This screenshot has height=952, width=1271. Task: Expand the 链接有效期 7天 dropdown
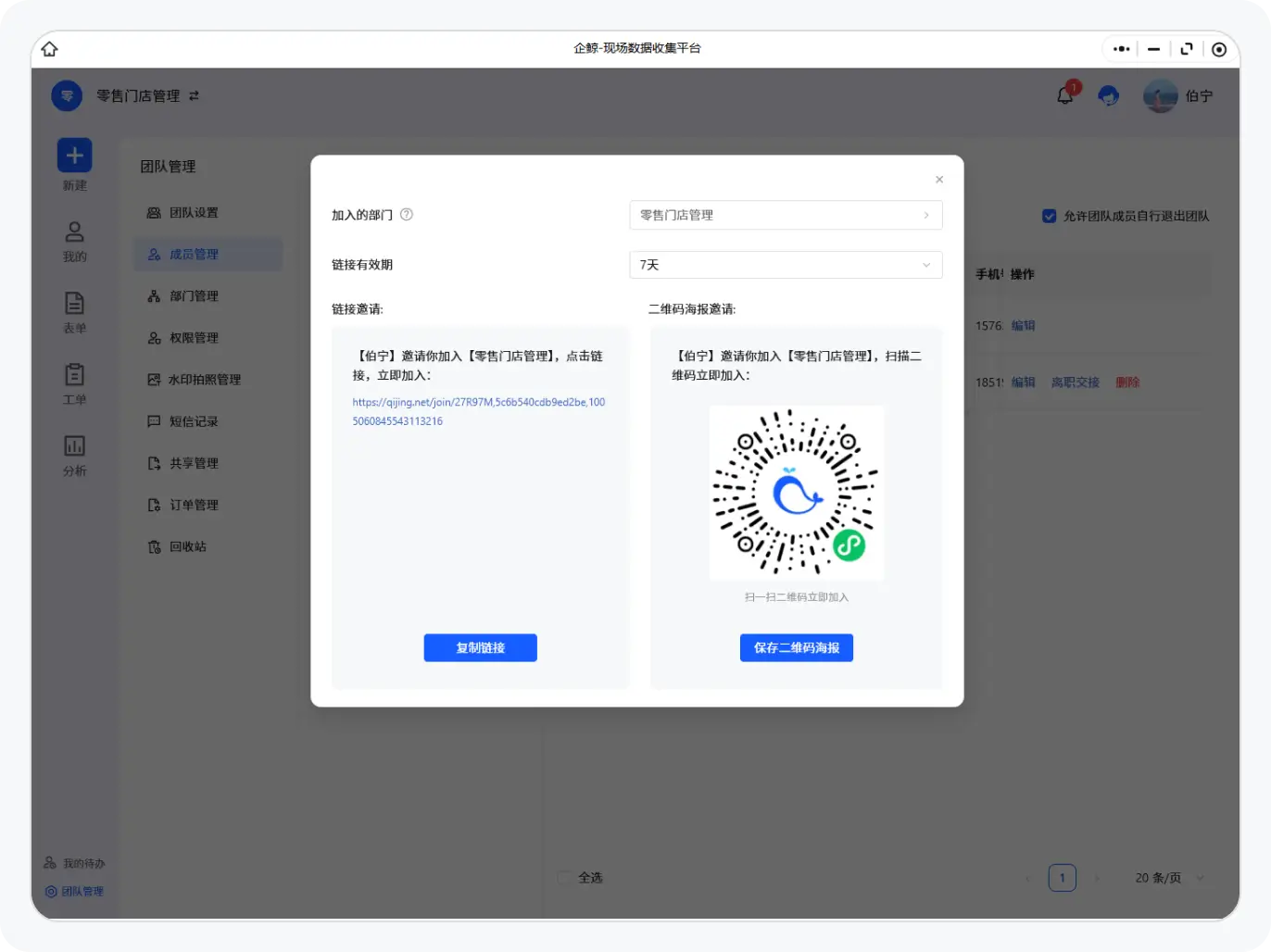786,265
